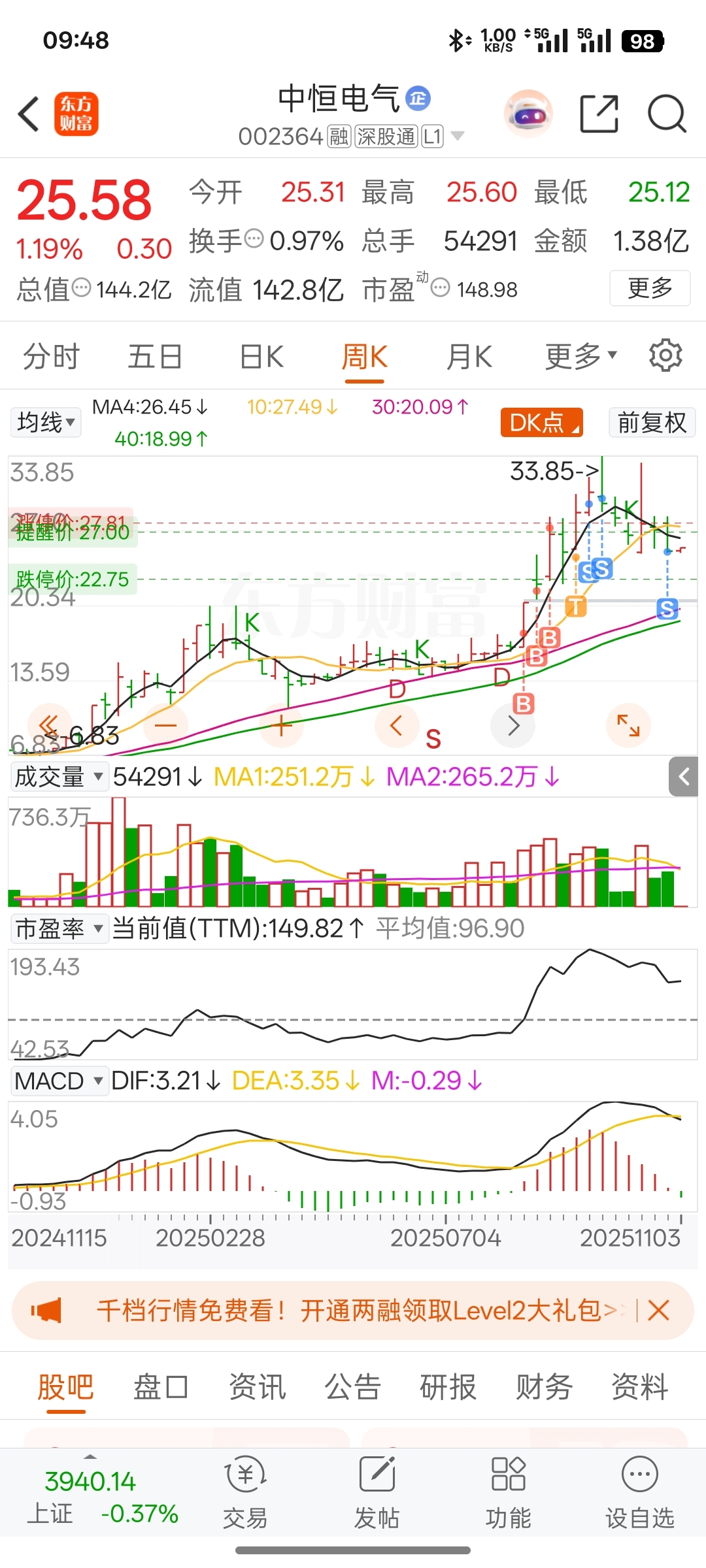Open the search magnifier icon
This screenshot has width=706, height=1568.
667,114
